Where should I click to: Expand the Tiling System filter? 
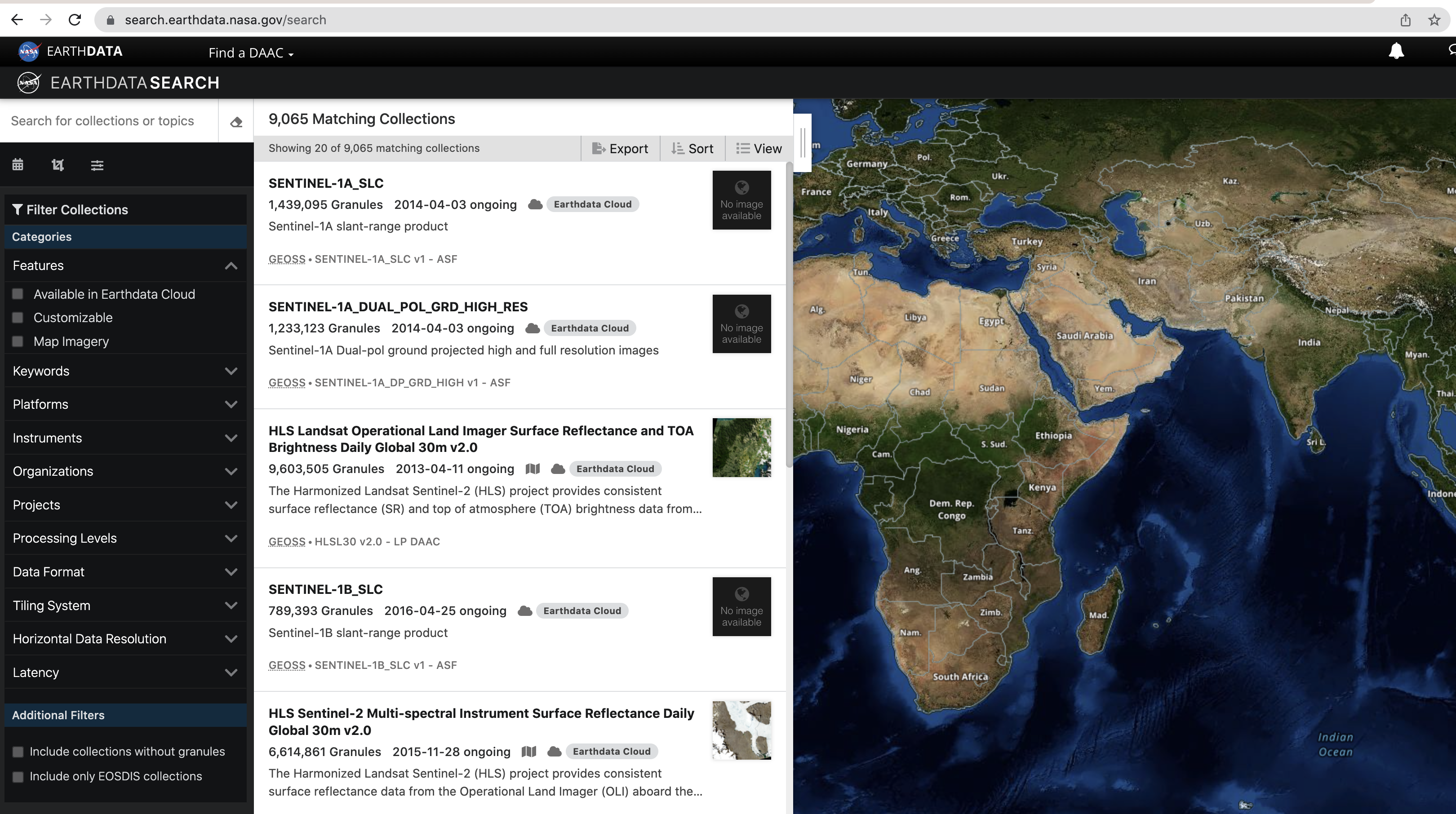click(125, 606)
